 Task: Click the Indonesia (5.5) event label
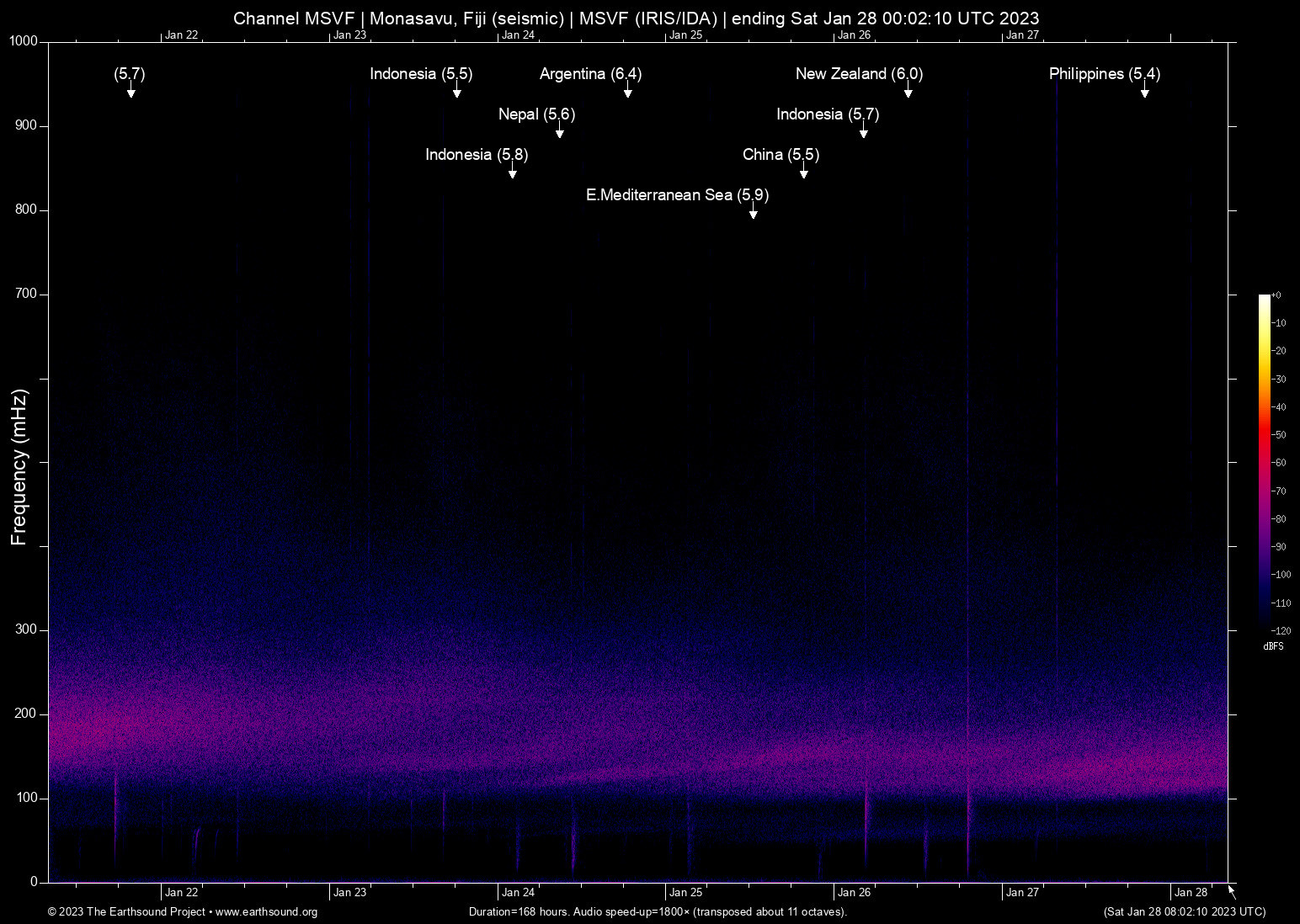(x=419, y=74)
